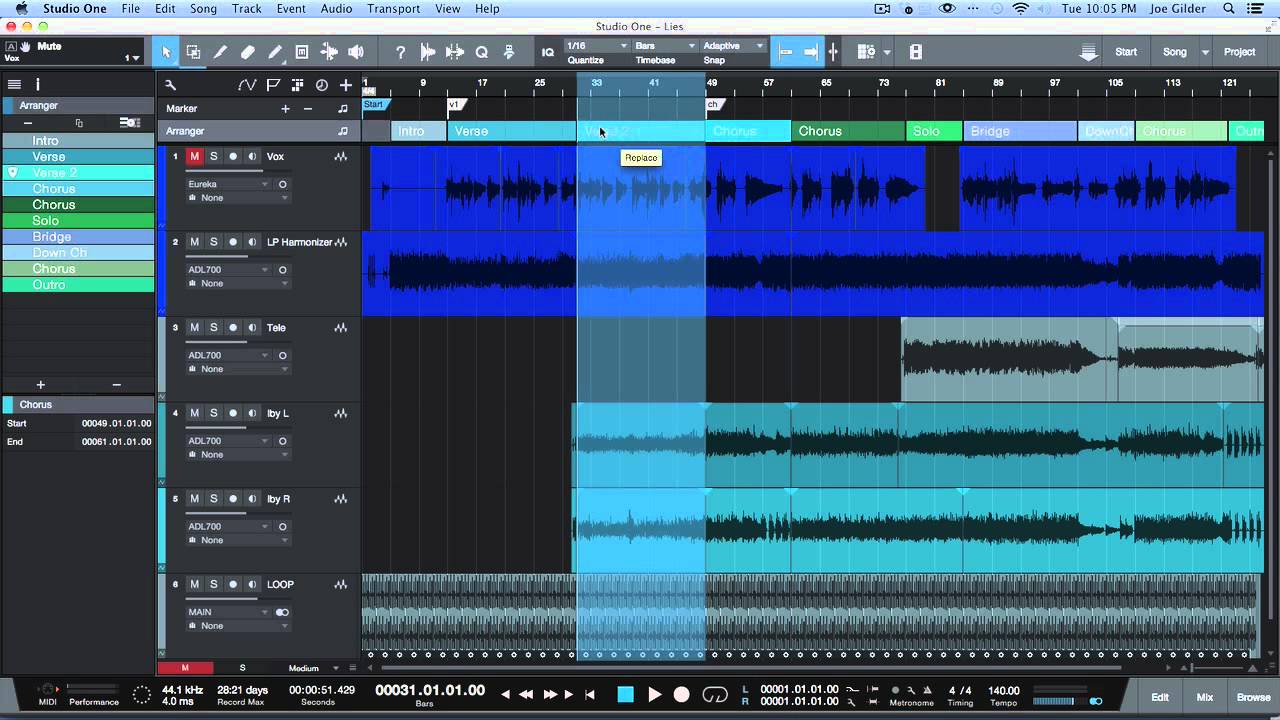
Task: Open LOOP track MAIN output dropdown
Action: (x=228, y=612)
